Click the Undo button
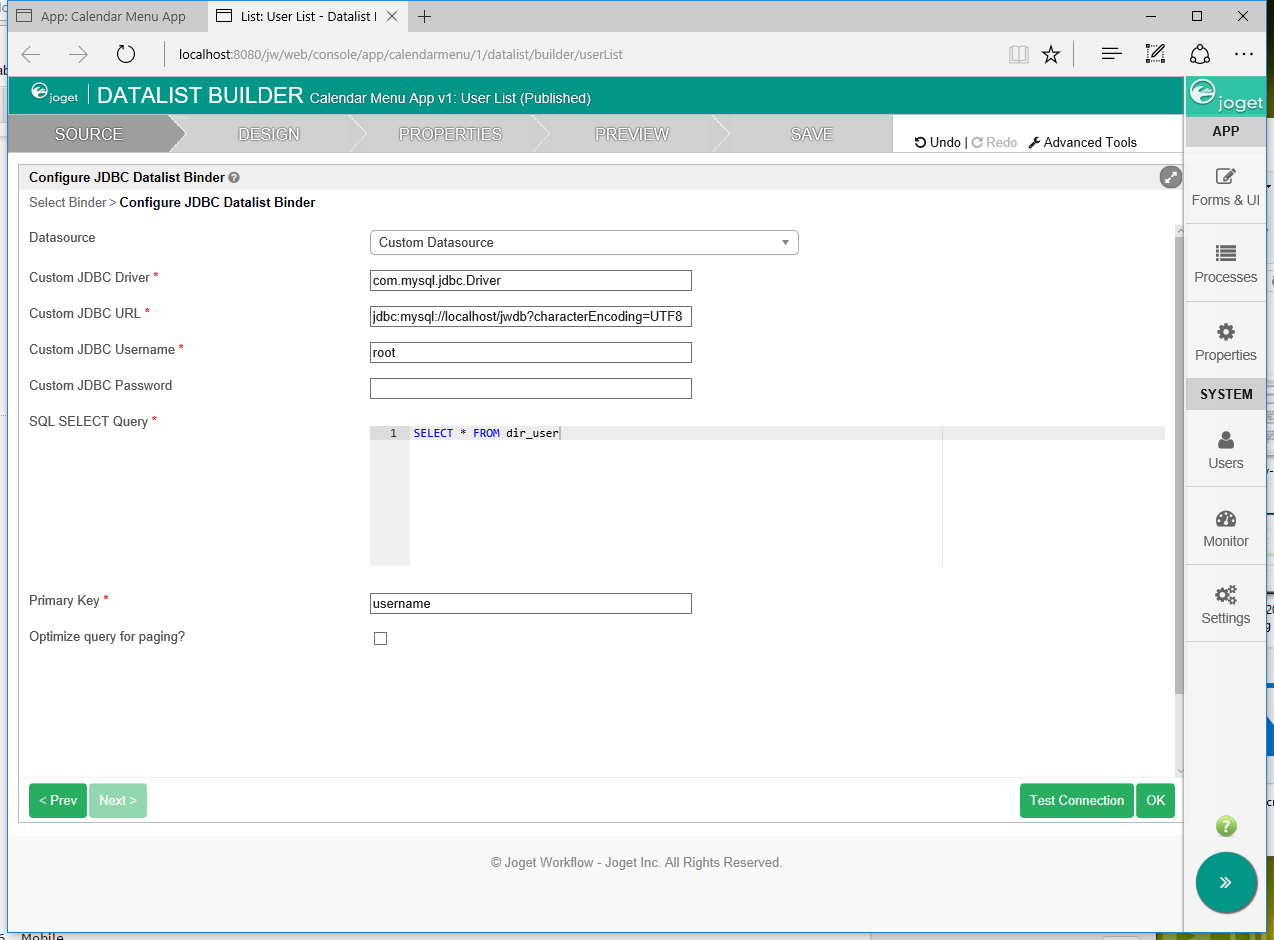1274x940 pixels. coord(938,142)
